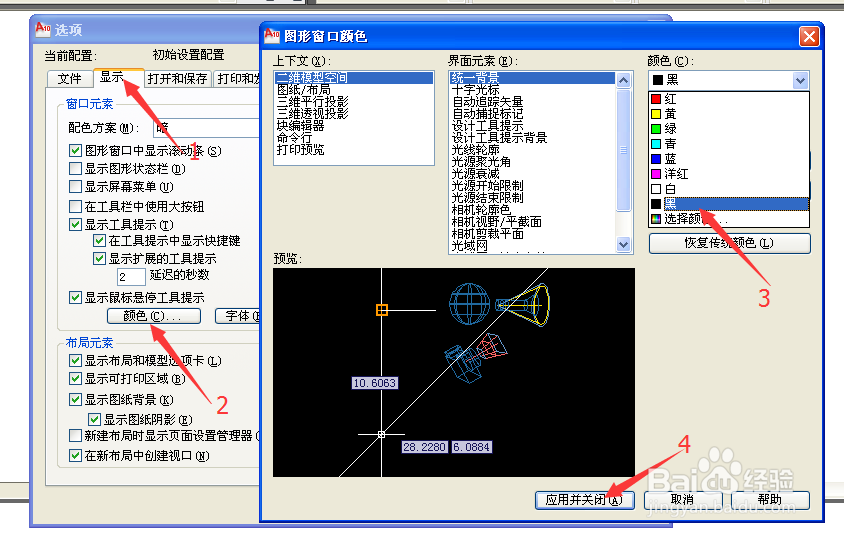The width and height of the screenshot is (844, 537).
Task: Close the 图形窗口颜色 dialog
Action: (x=809, y=37)
